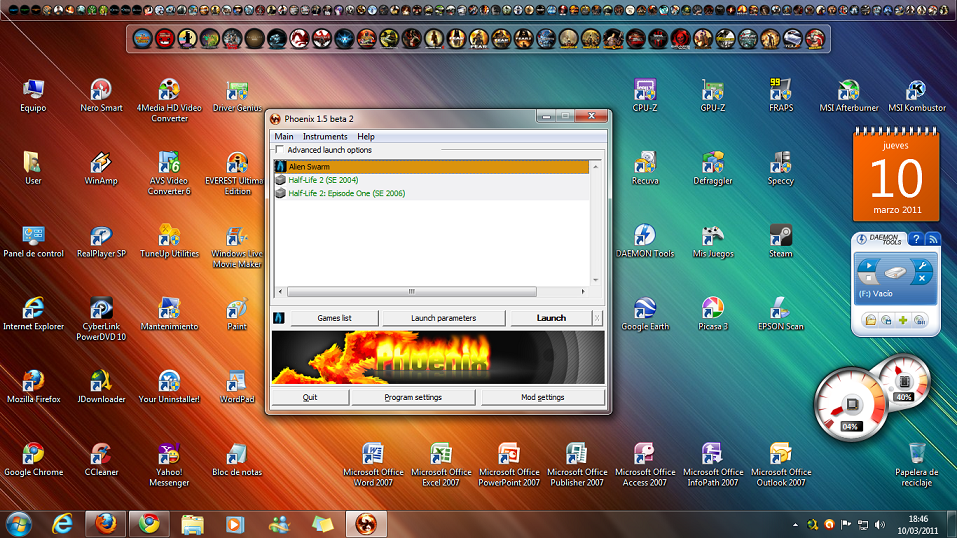Click the Speccy desktop icon
Screen dimensions: 957x538
click(781, 168)
